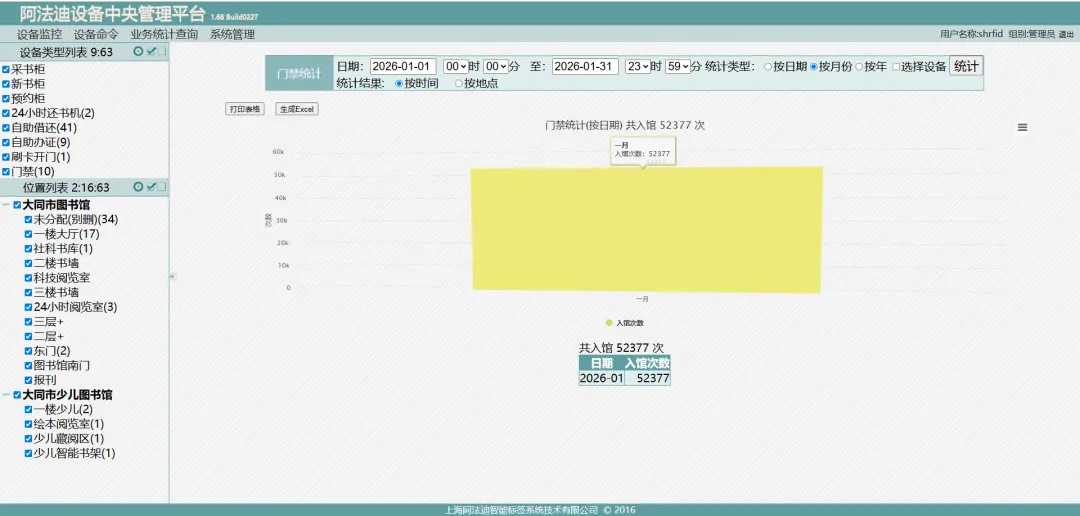Uncheck the 新书柜 device type

(6, 84)
